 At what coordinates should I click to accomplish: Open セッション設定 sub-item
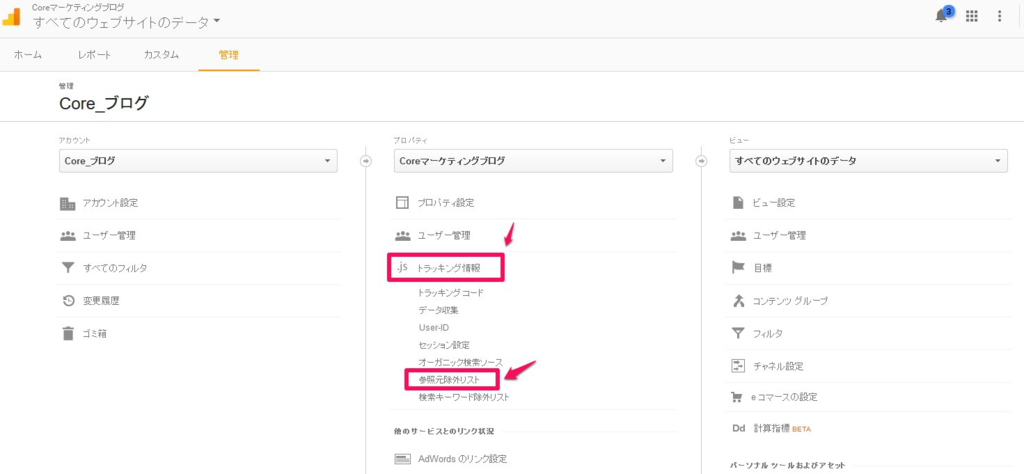tap(444, 345)
